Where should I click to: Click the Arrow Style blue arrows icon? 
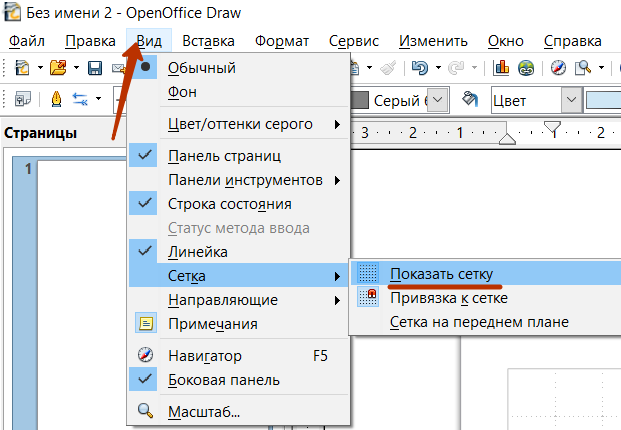click(80, 99)
